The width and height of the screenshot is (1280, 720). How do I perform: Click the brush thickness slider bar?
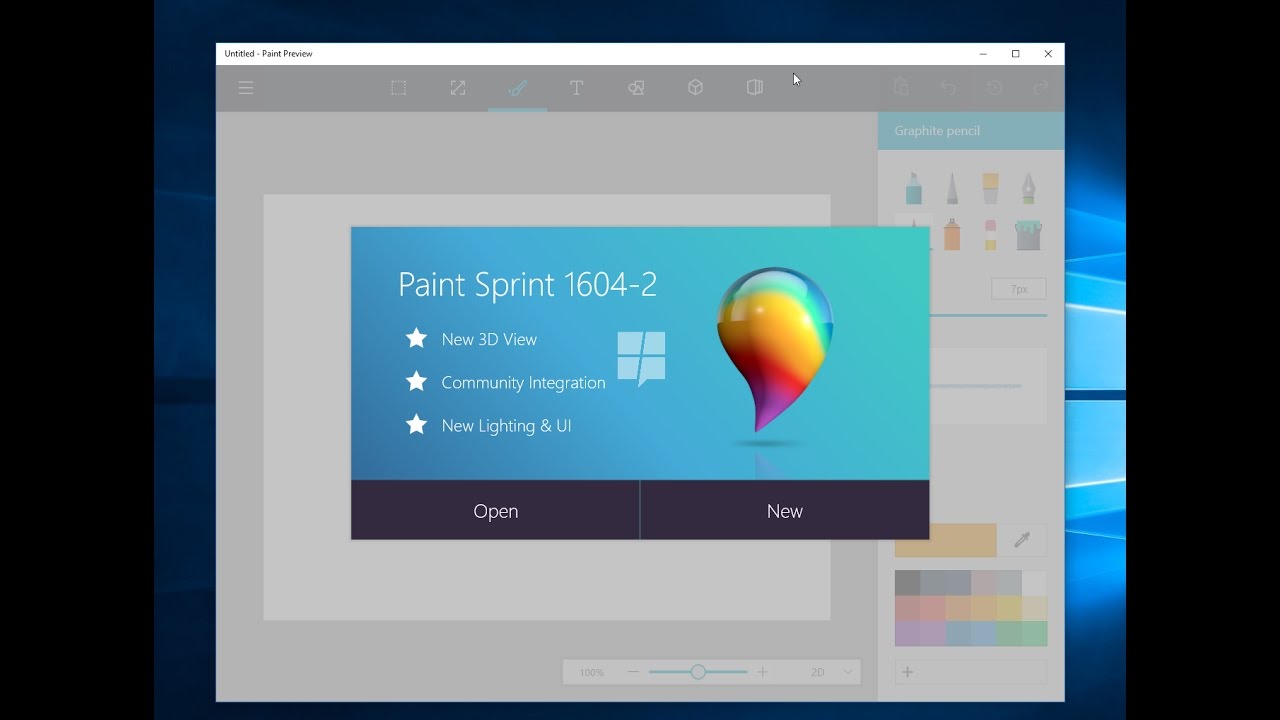click(x=988, y=315)
